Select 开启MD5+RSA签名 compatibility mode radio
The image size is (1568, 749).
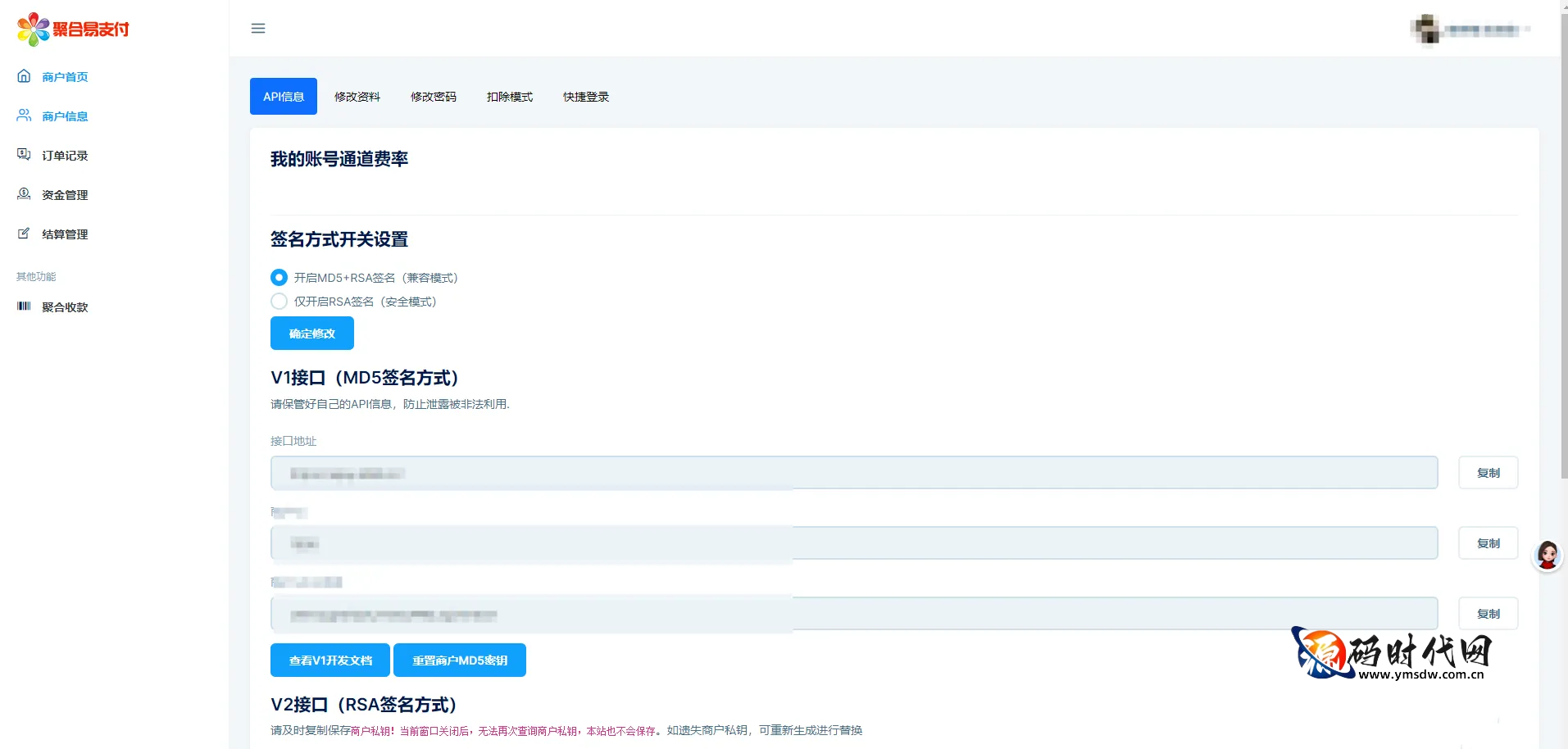pos(280,278)
